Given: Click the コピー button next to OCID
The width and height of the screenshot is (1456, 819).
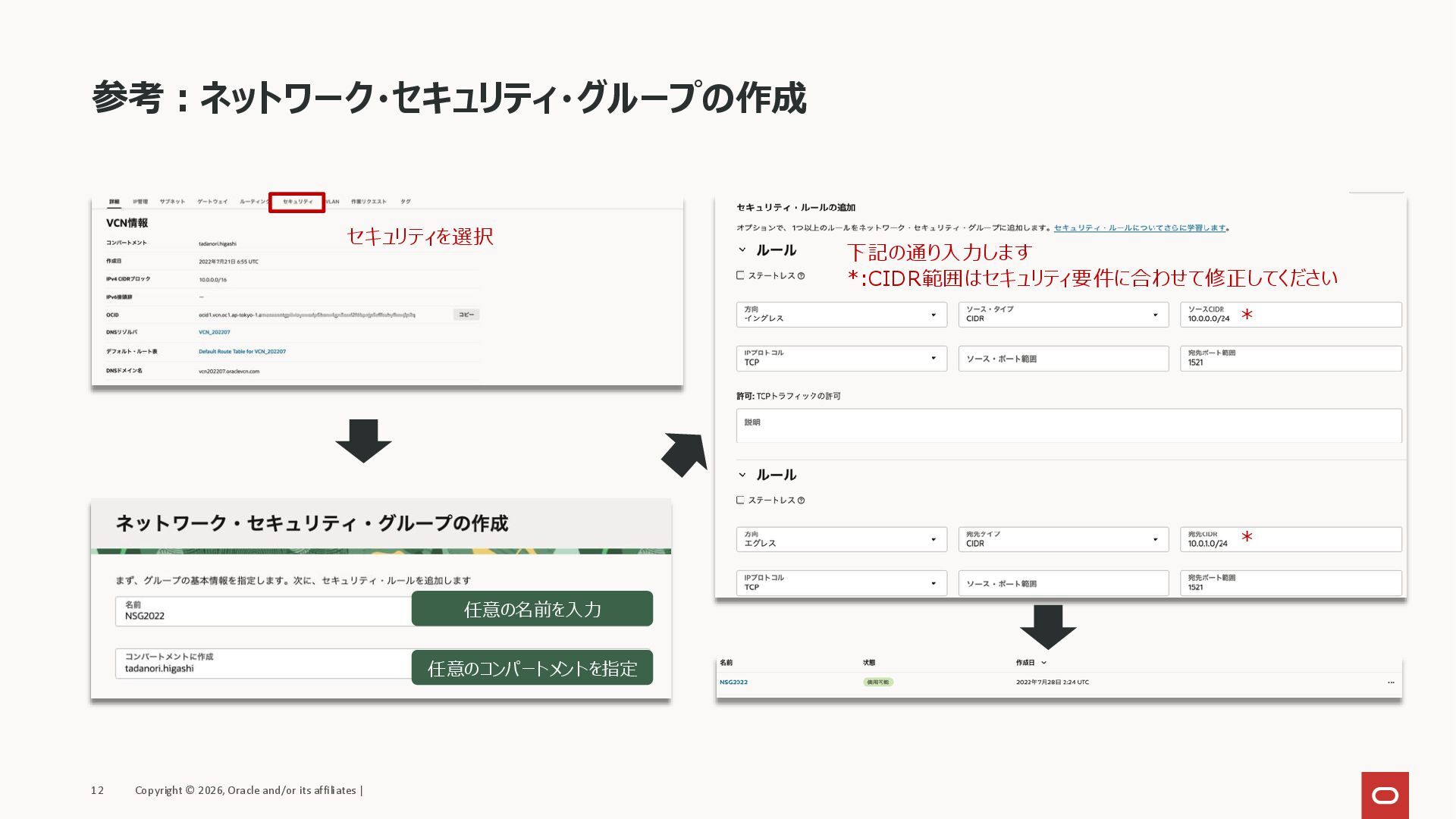Looking at the screenshot, I should (x=466, y=315).
